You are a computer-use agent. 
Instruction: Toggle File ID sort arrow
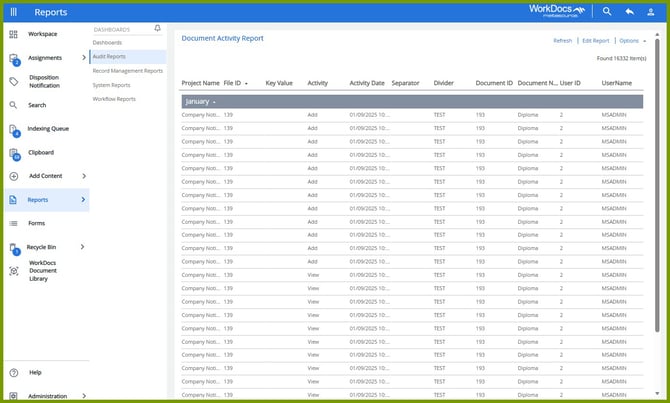(247, 83)
